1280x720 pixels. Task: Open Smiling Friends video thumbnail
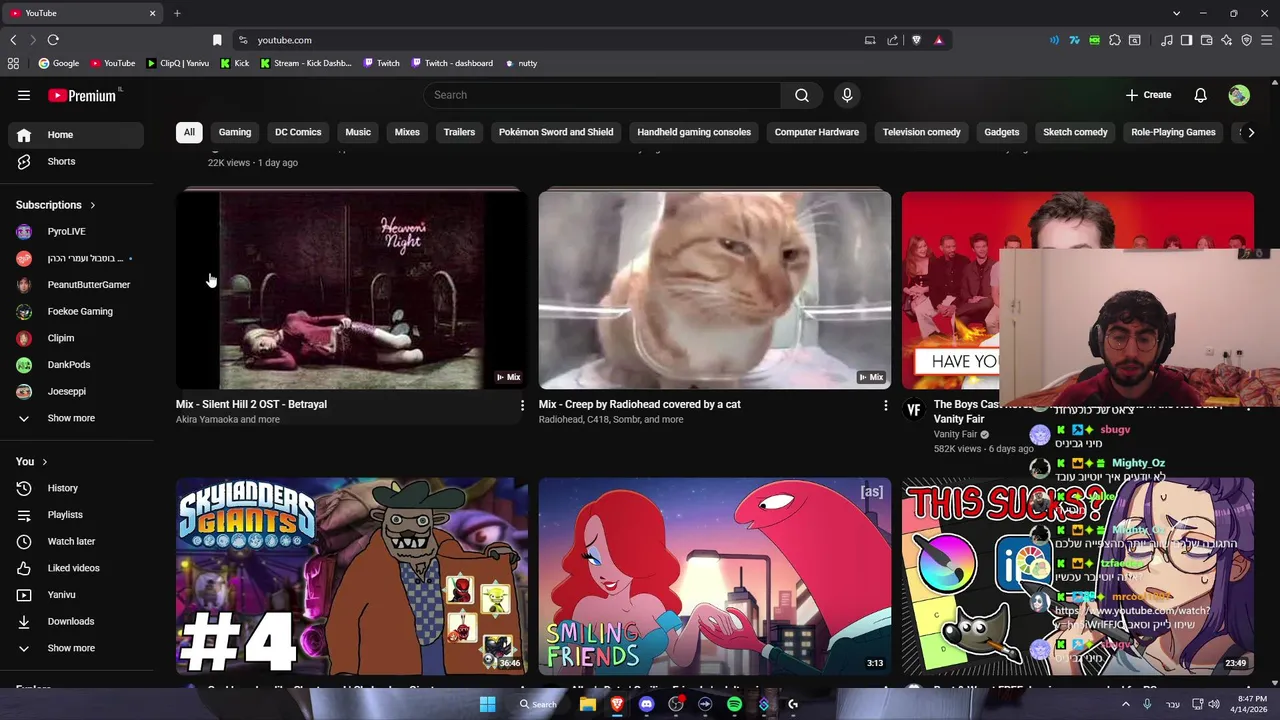point(715,576)
